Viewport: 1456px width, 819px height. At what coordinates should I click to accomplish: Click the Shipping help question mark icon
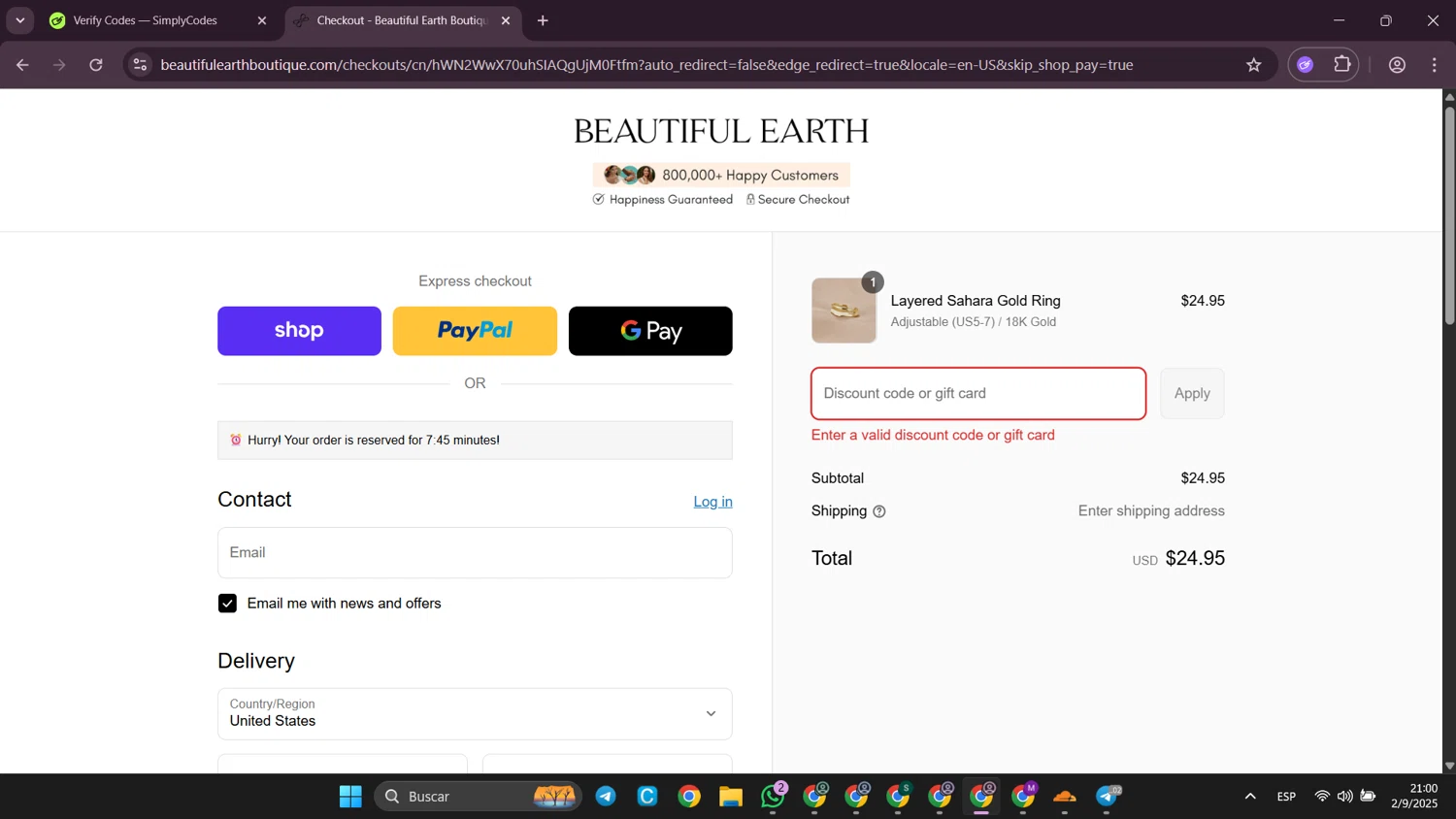(879, 511)
